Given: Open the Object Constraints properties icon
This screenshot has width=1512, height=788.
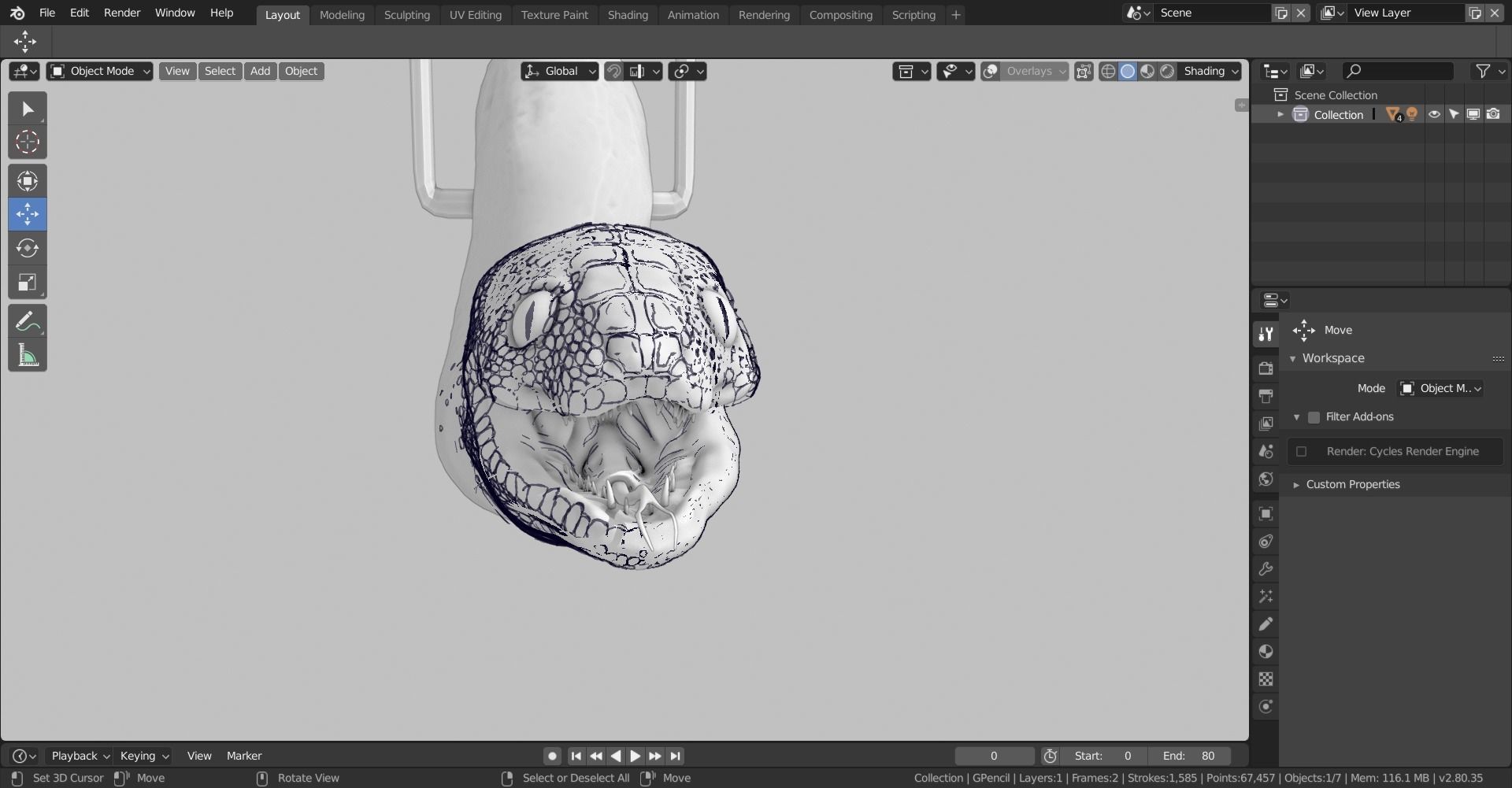Looking at the screenshot, I should coord(1266,541).
